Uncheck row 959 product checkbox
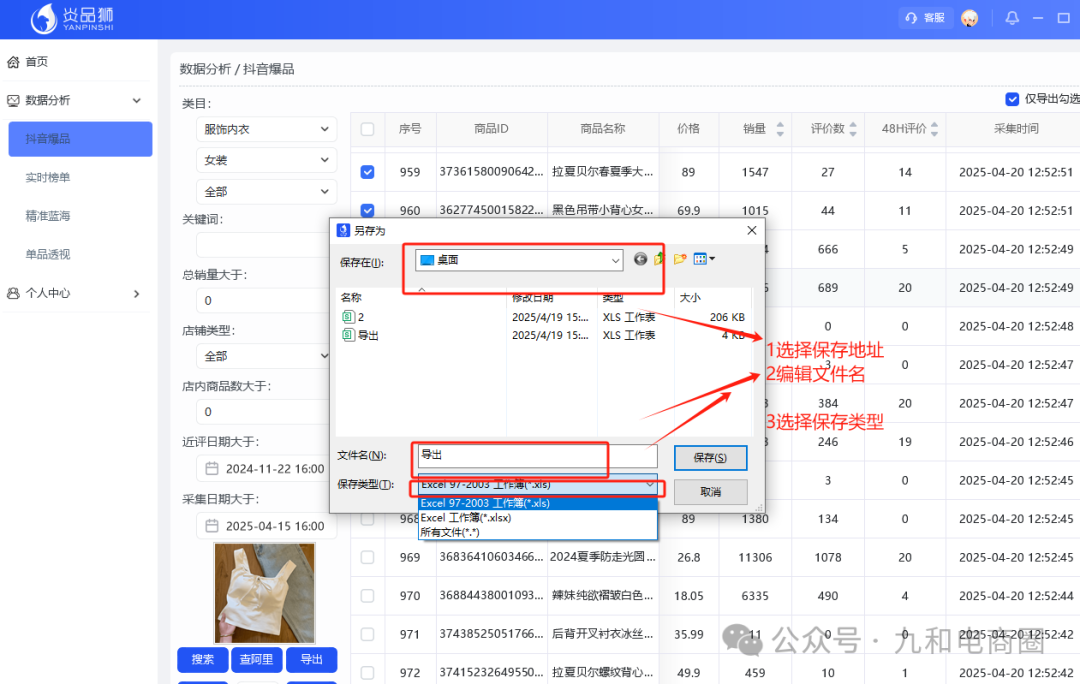This screenshot has width=1080, height=684. tap(367, 170)
